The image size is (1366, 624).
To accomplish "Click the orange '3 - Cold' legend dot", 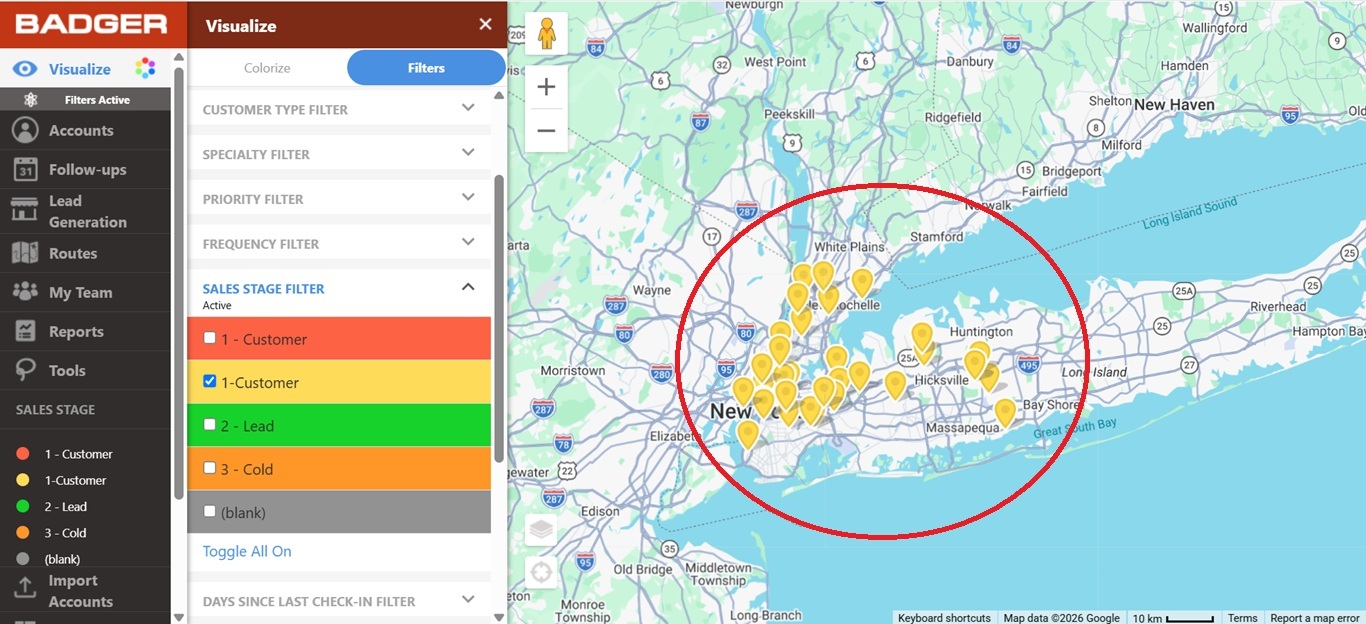I will click(x=23, y=533).
